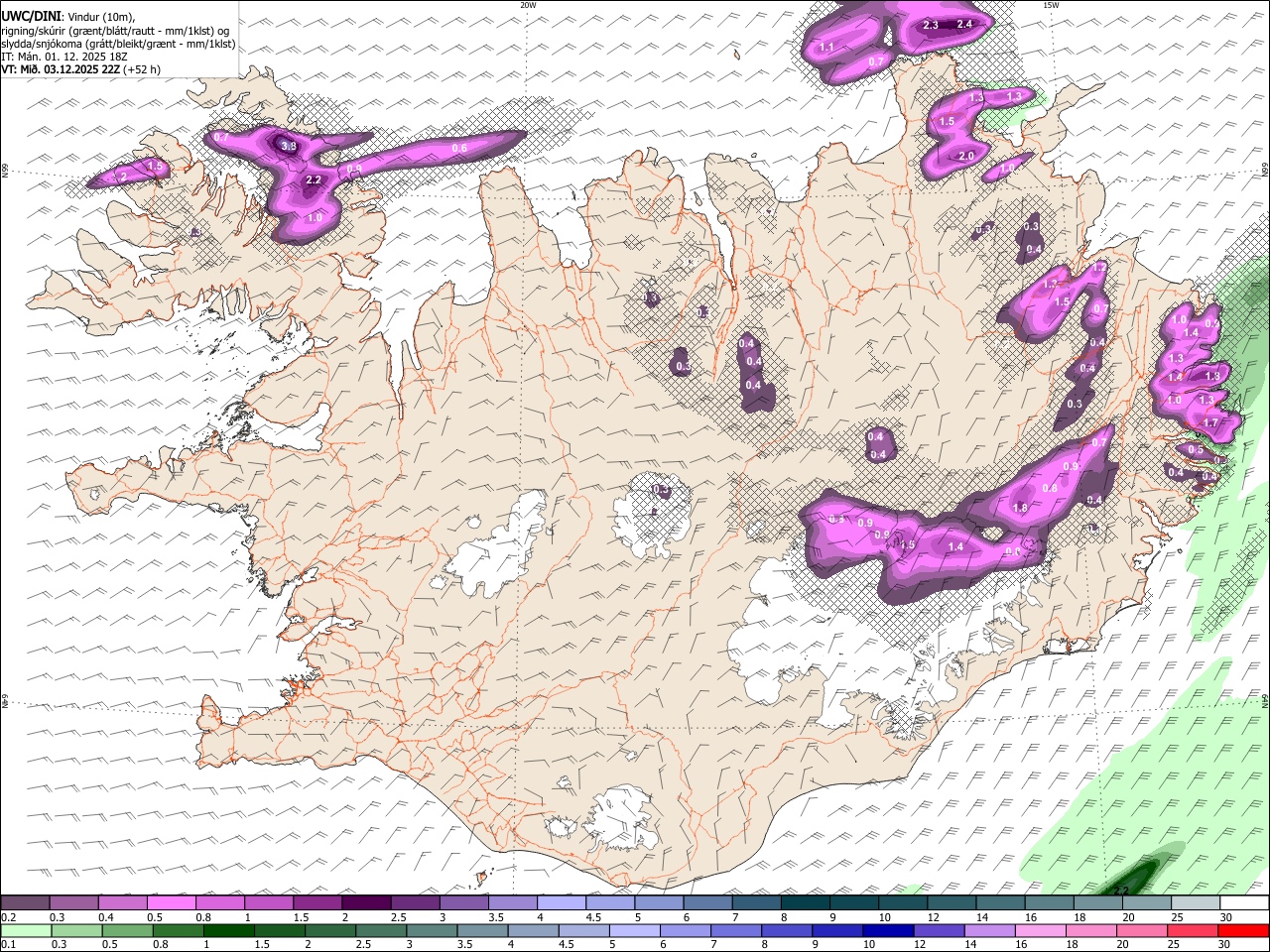
Task: Click the 'VT: Mið. 03.12.2025 22Z' valid time
Action: 62,69
